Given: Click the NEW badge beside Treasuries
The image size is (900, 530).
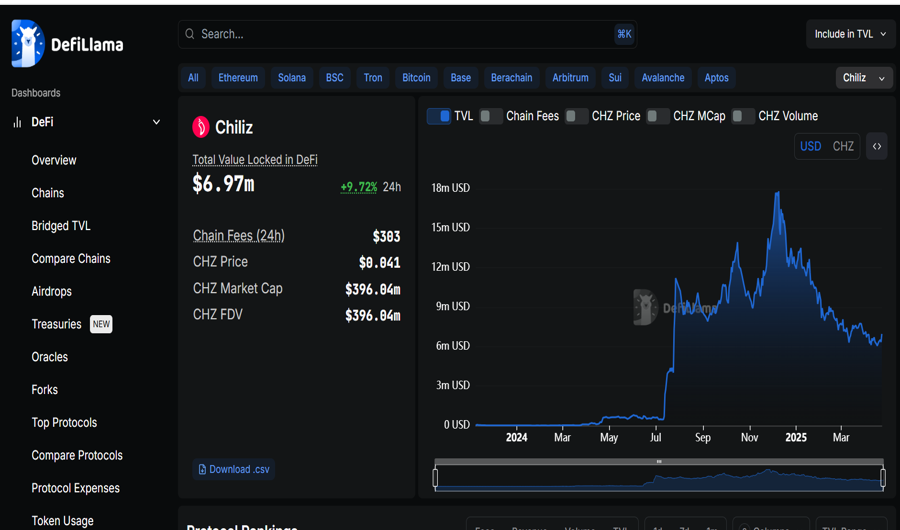Looking at the screenshot, I should [x=101, y=324].
